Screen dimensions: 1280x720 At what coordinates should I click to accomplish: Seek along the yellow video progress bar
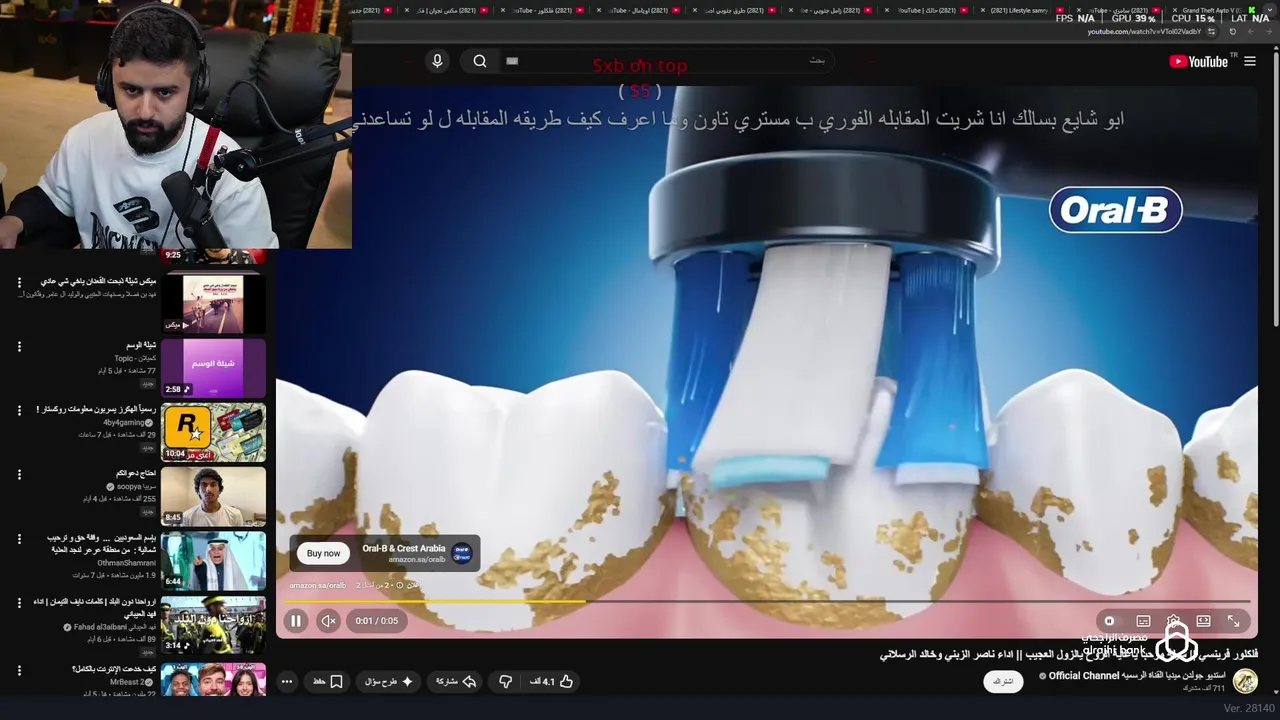(768, 601)
